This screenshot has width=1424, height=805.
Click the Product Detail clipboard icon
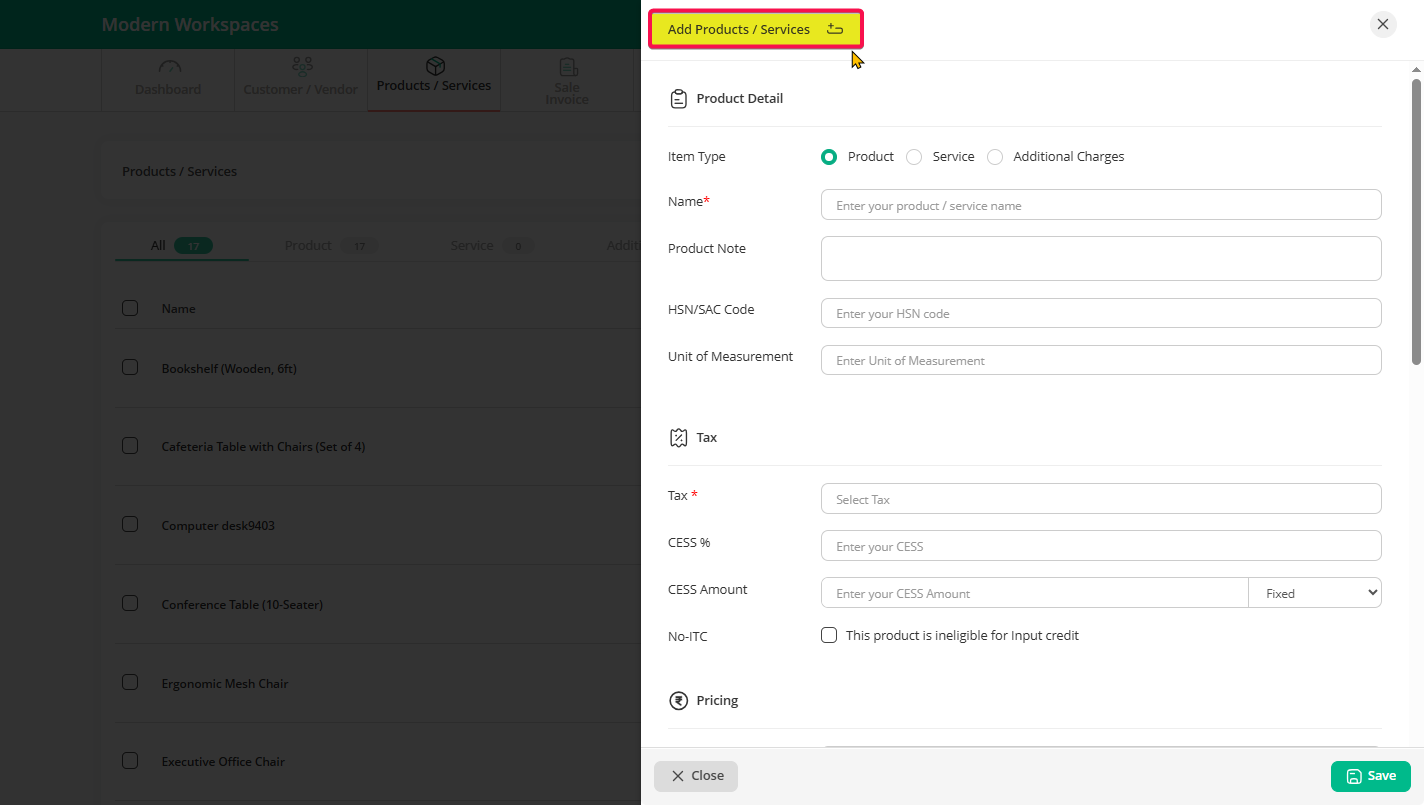pyautogui.click(x=678, y=99)
